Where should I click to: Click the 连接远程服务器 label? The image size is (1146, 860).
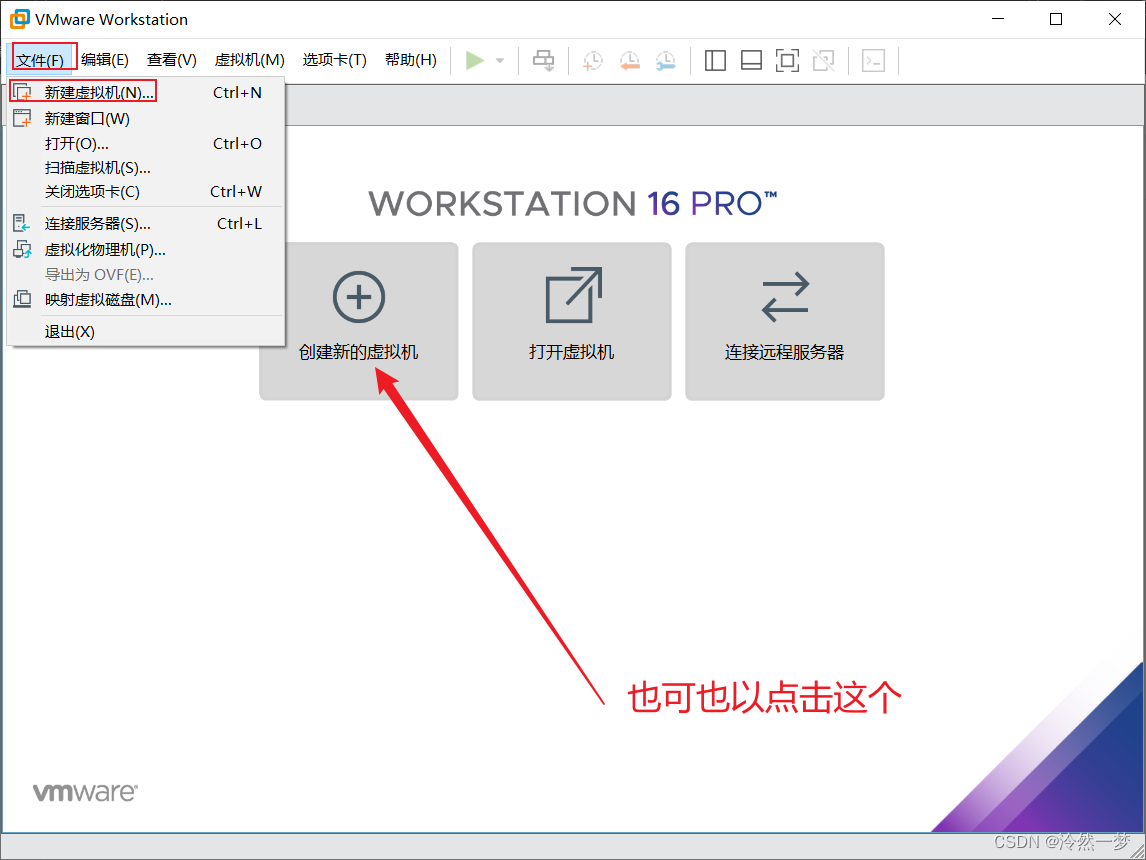(785, 352)
